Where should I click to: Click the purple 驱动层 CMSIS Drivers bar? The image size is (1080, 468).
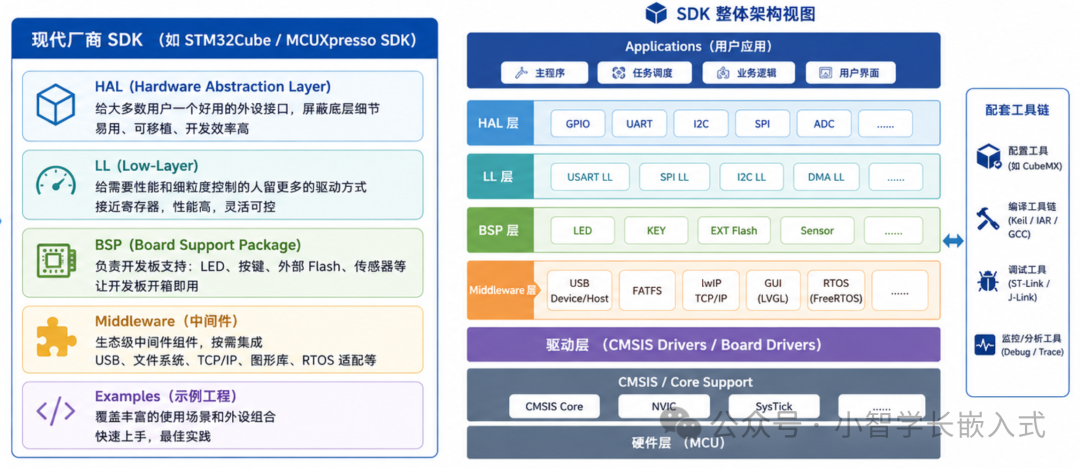point(703,344)
